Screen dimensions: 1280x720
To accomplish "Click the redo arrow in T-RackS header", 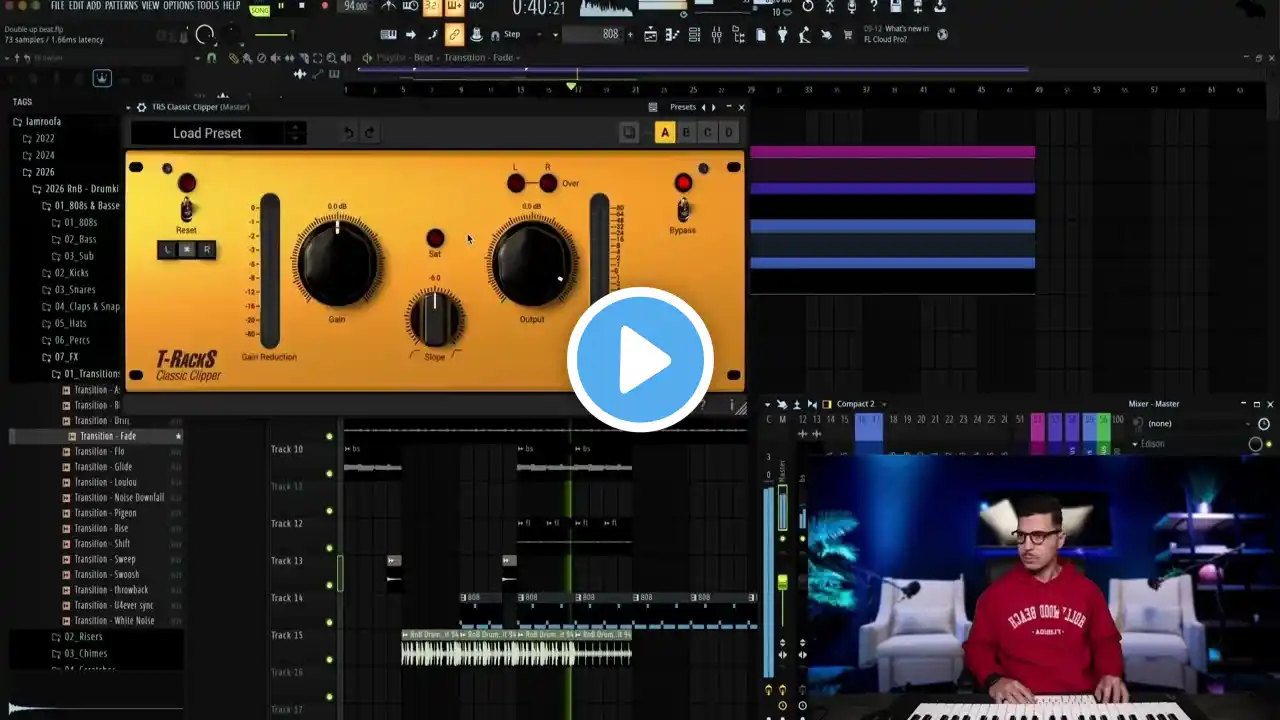I will point(369,133).
